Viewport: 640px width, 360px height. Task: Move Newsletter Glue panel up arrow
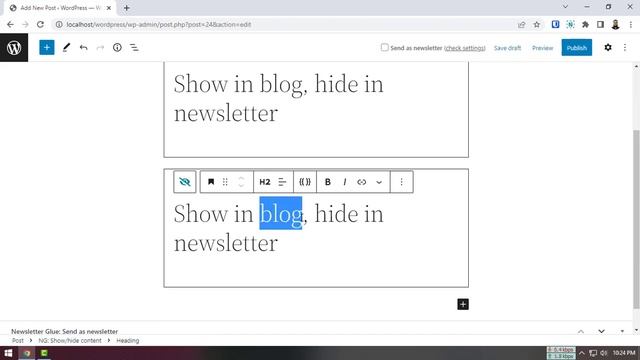pyautogui.click(x=581, y=331)
